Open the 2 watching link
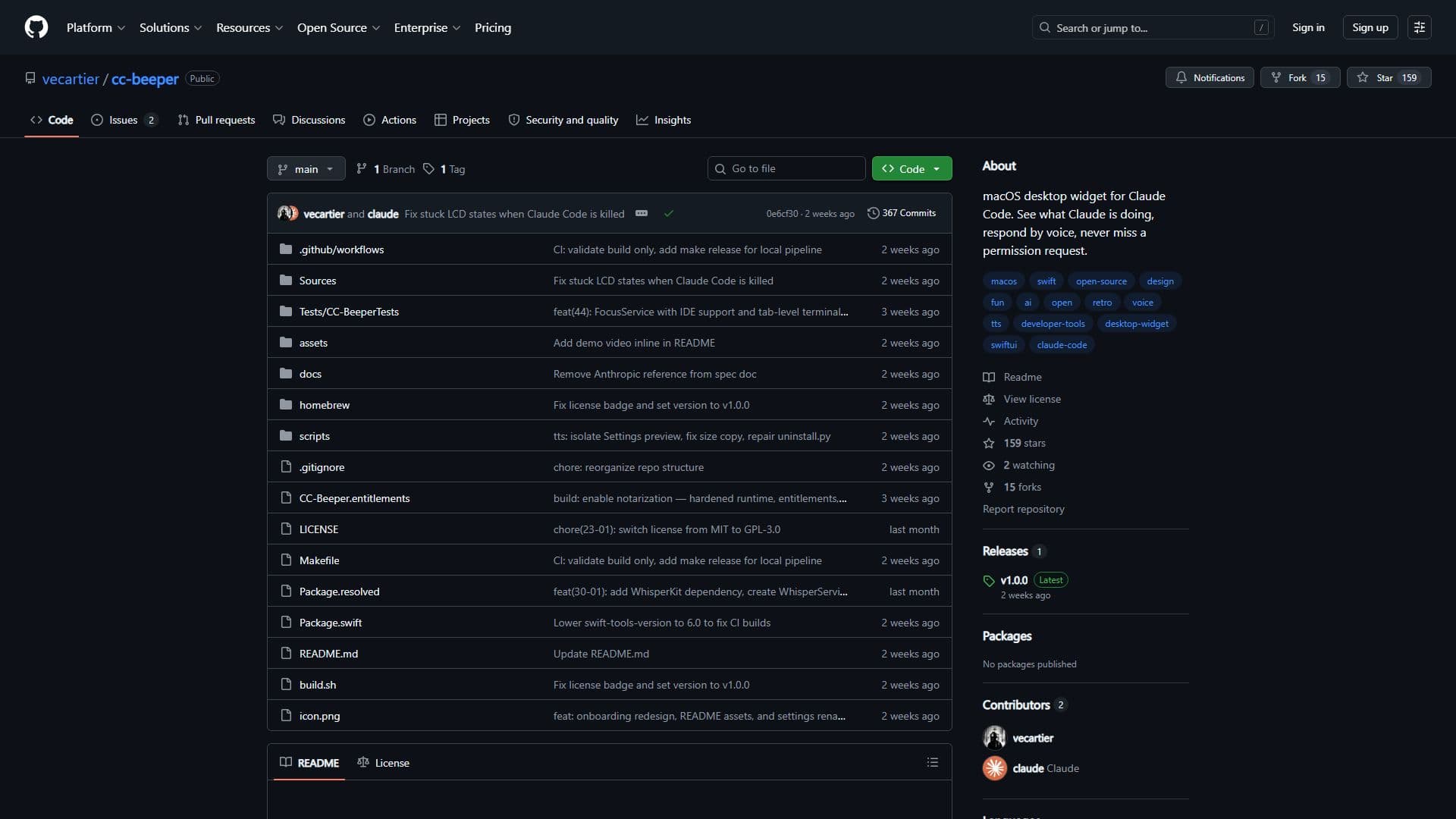The width and height of the screenshot is (1456, 819). pos(1019,465)
